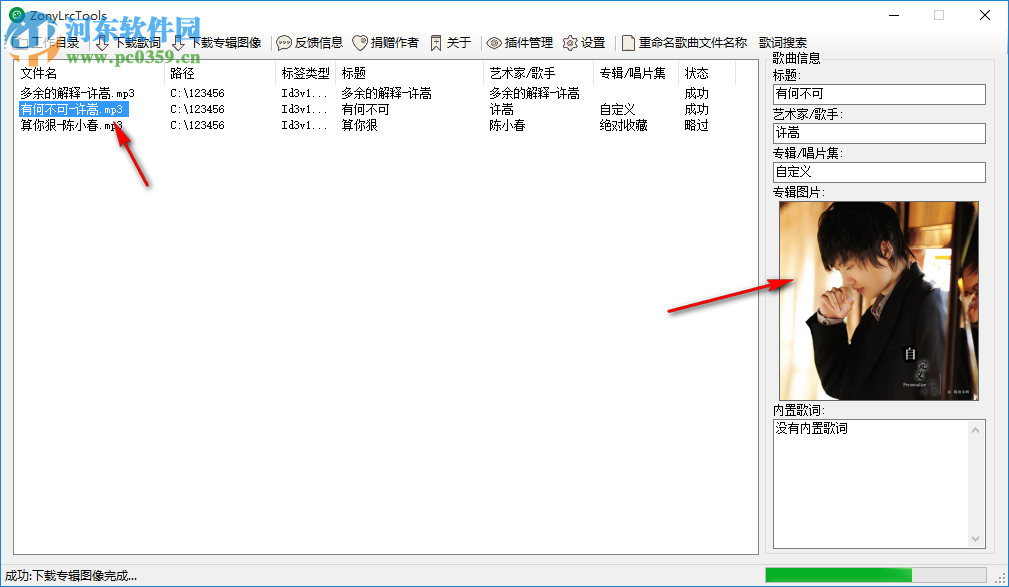Screen dimensions: 1009x587
Task: Open the 插件管理 plugin manager icon
Action: click(494, 42)
